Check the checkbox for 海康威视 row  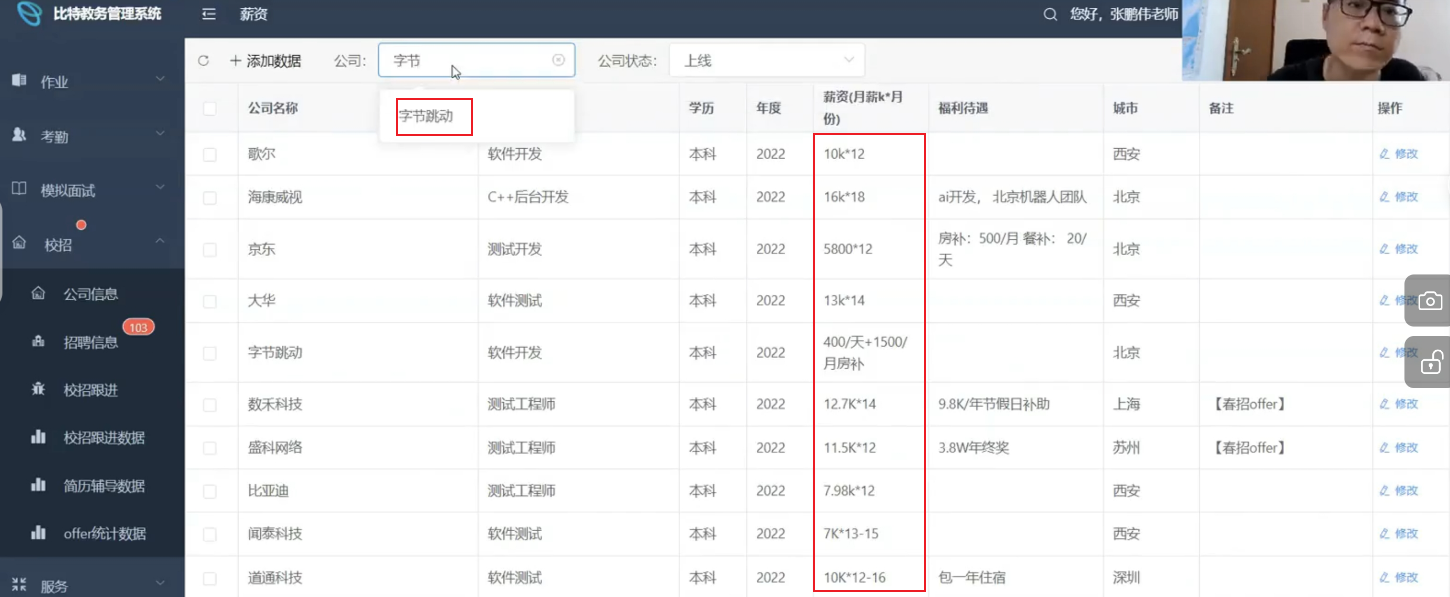(210, 198)
